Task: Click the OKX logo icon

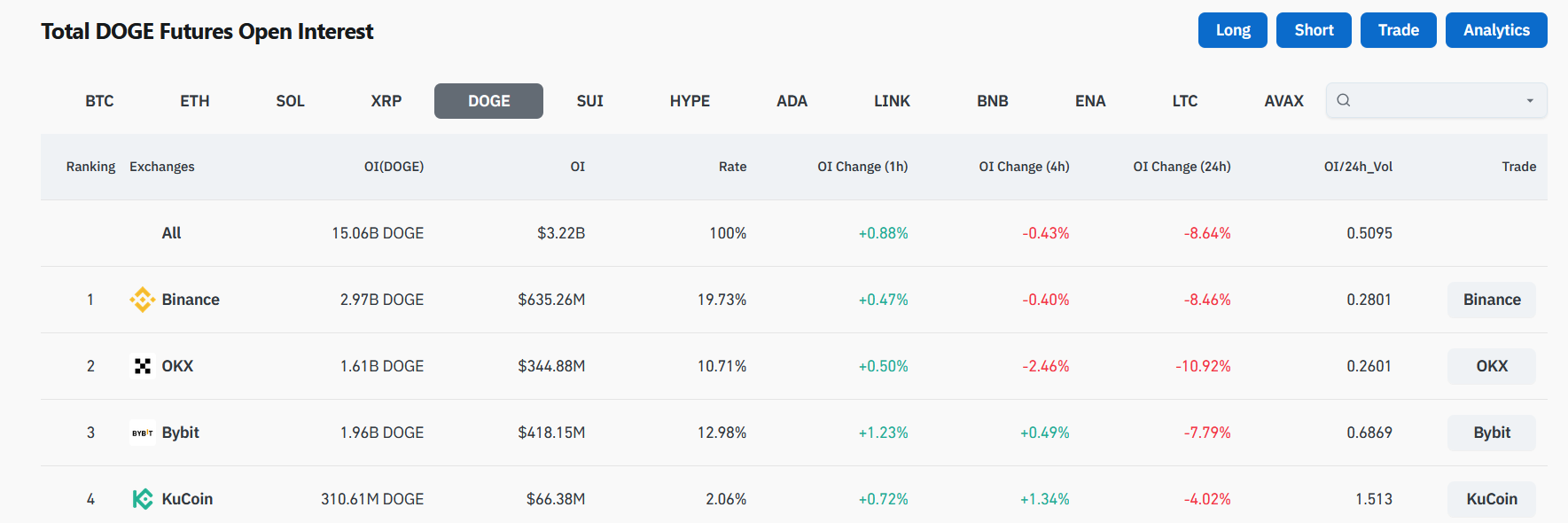Action: (142, 366)
